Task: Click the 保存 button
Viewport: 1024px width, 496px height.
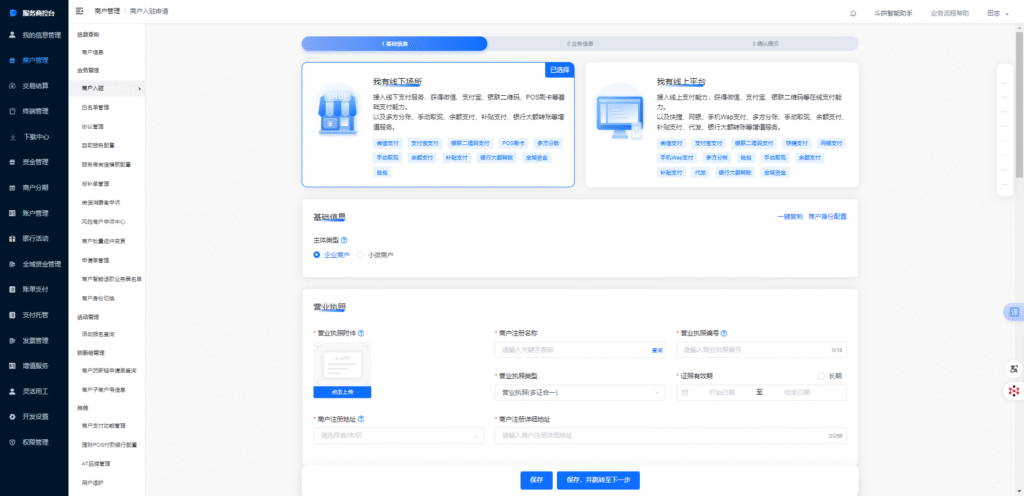Action: coord(536,480)
